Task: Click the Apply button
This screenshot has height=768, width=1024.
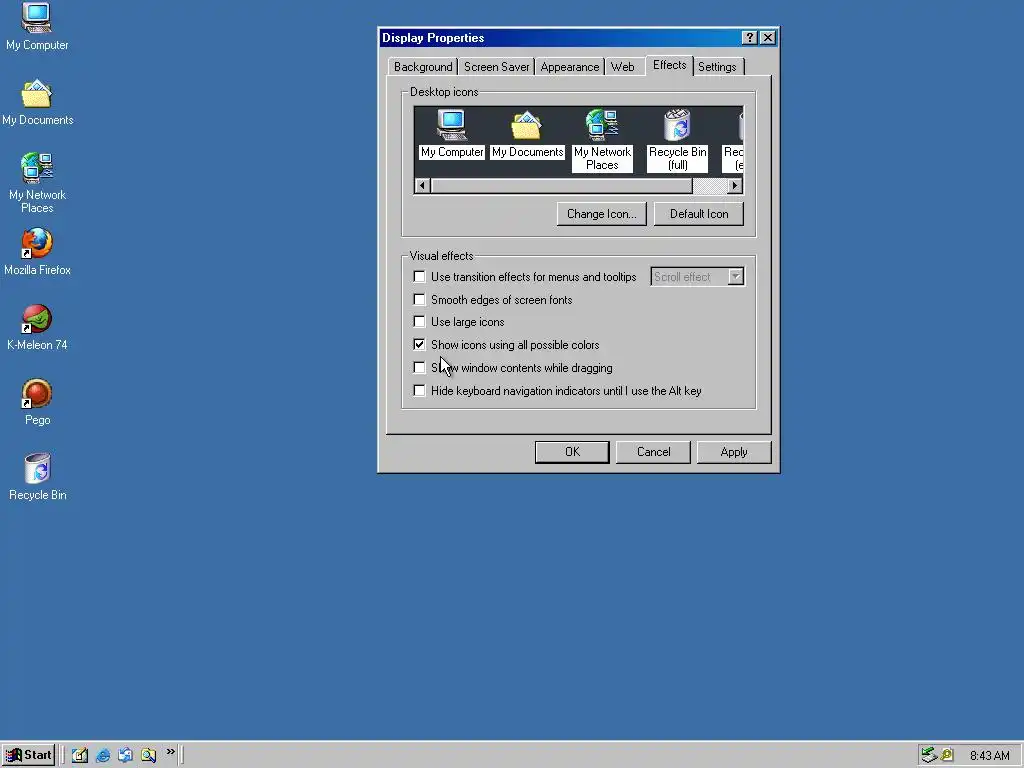Action: pos(734,452)
